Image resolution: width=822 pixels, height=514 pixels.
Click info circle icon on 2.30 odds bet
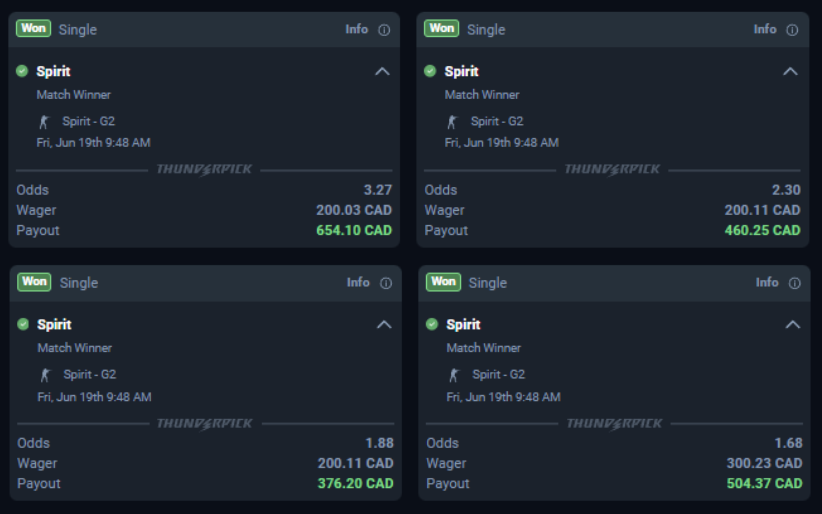click(x=792, y=30)
